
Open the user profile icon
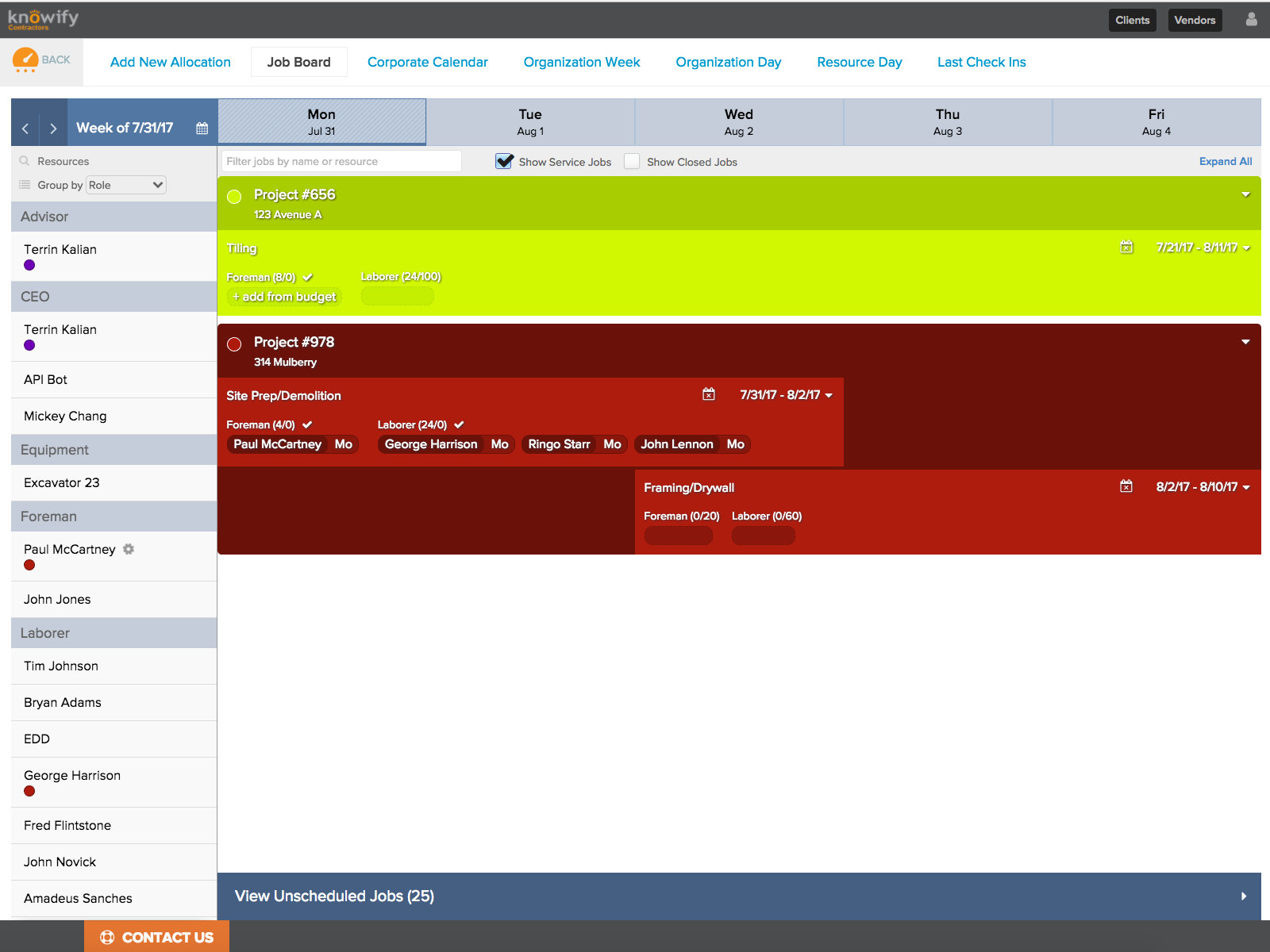click(1251, 19)
